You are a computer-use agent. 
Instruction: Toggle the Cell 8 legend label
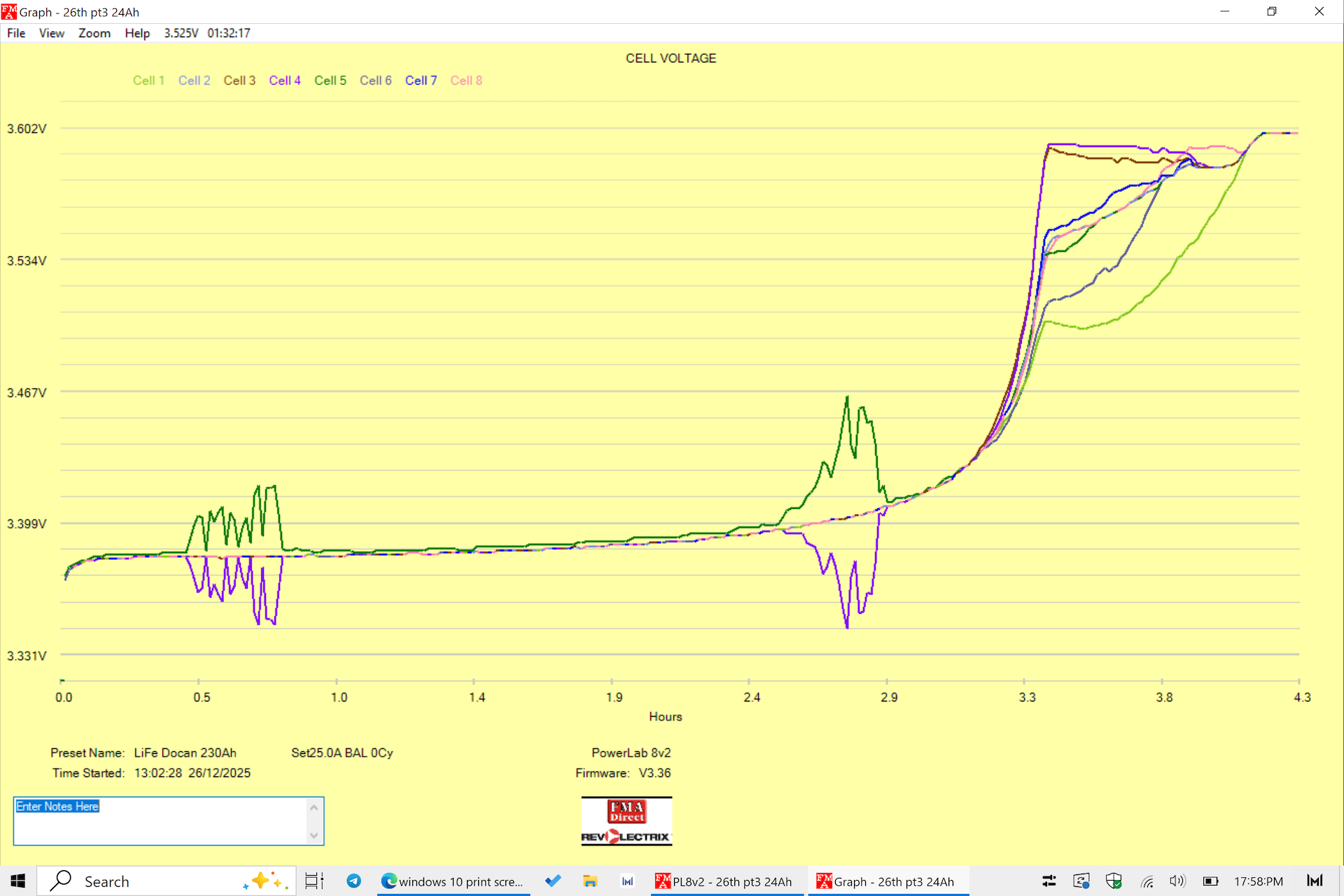pos(466,80)
